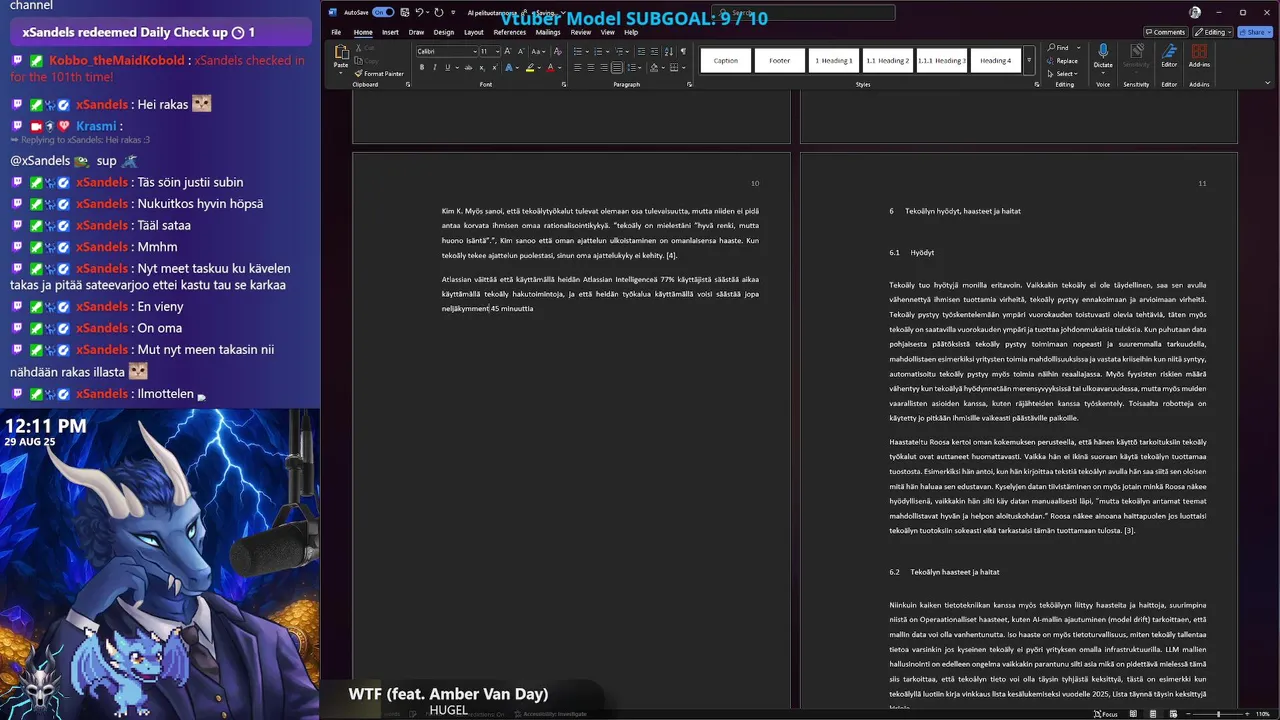Toggle superscript formatting

click(x=495, y=67)
